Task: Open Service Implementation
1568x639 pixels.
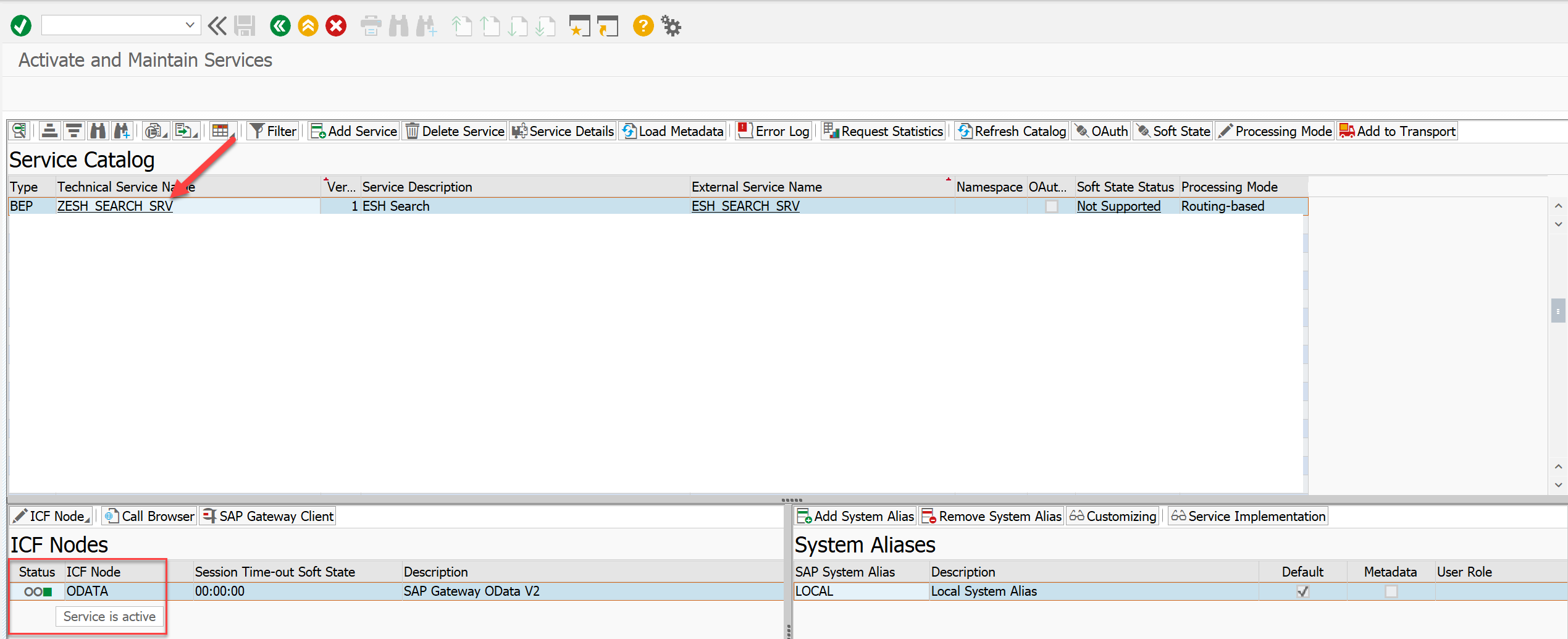Action: [1248, 516]
